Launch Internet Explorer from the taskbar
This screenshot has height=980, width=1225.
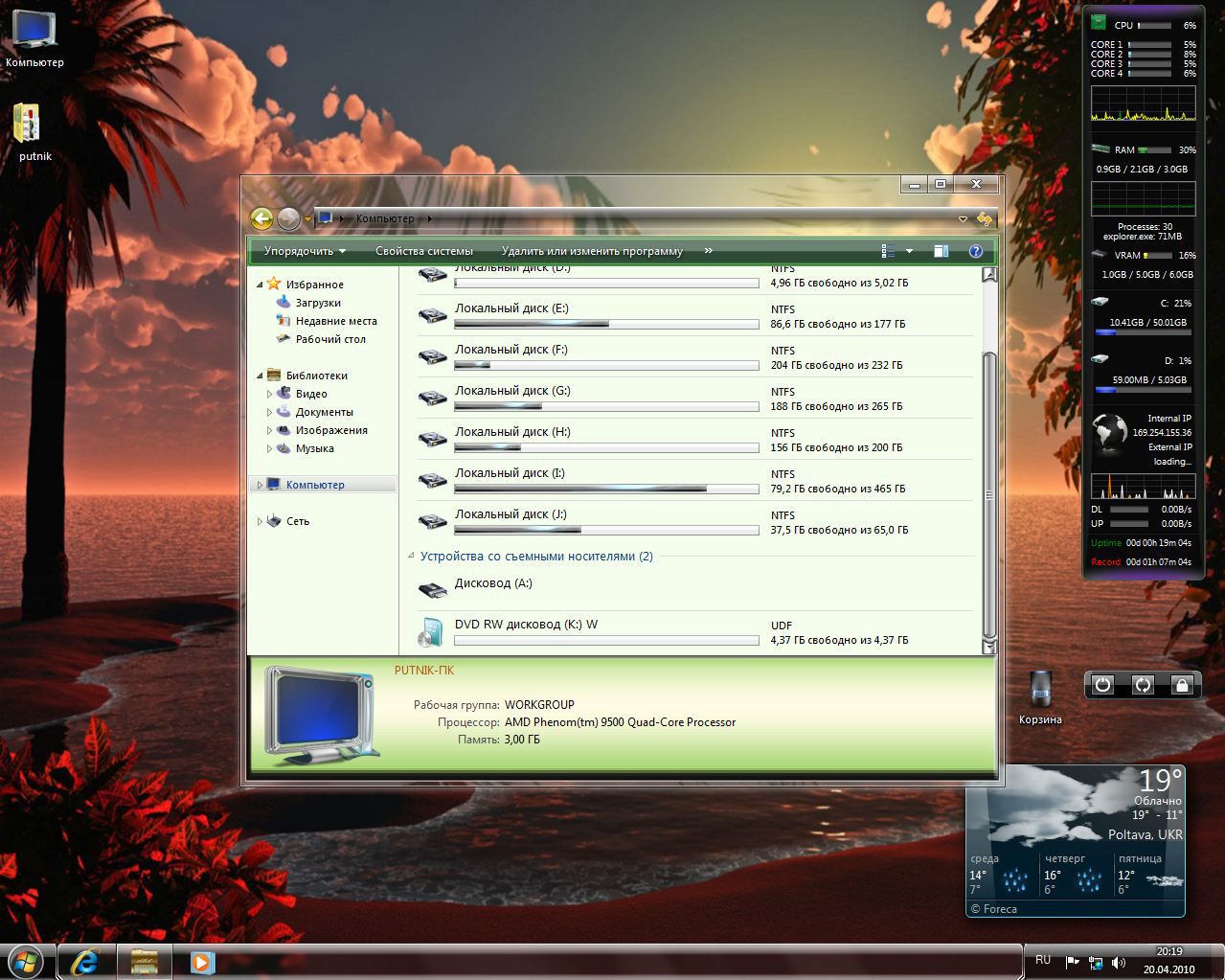pos(86,962)
